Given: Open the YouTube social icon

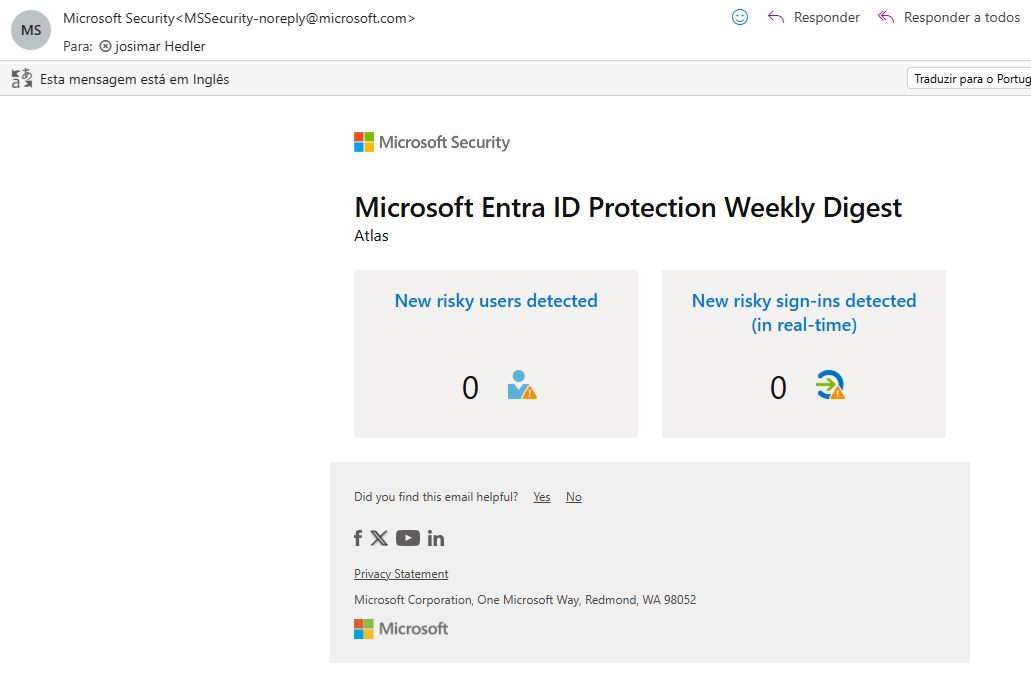Looking at the screenshot, I should pos(408,538).
